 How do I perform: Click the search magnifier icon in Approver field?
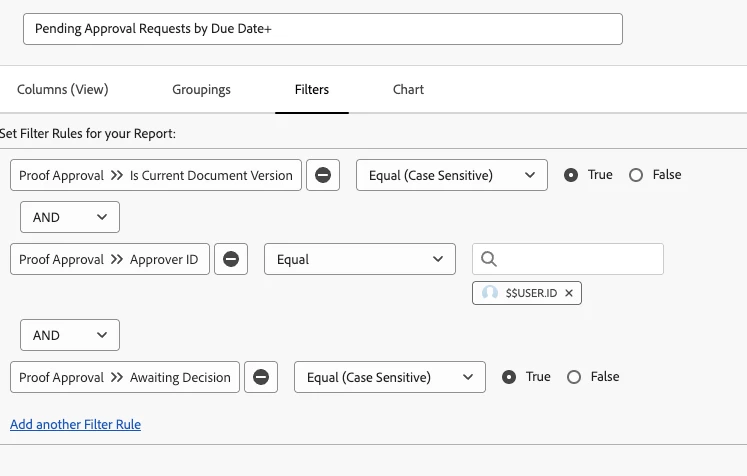click(489, 259)
